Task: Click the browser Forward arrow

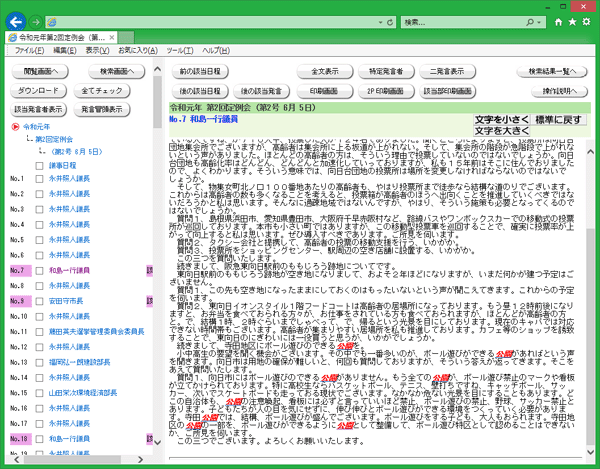Action: [x=36, y=22]
